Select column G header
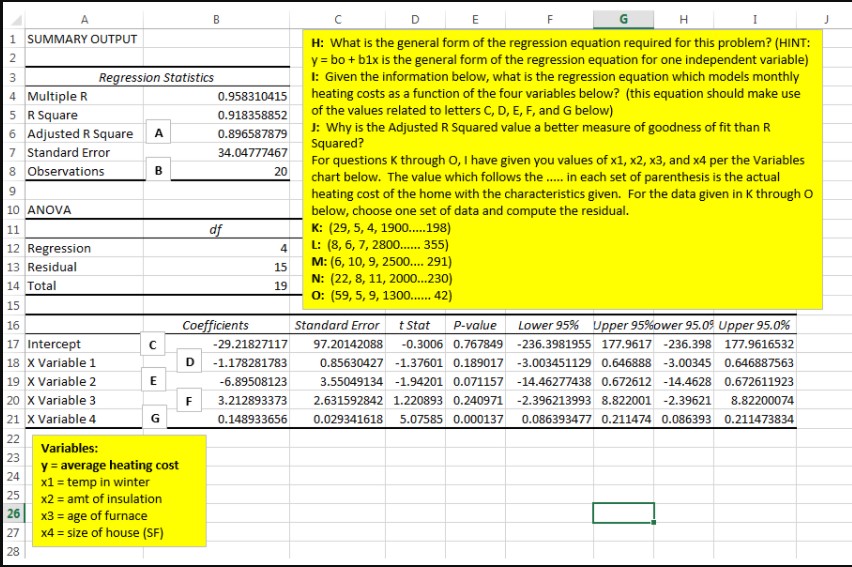The image size is (852, 567). (x=623, y=20)
